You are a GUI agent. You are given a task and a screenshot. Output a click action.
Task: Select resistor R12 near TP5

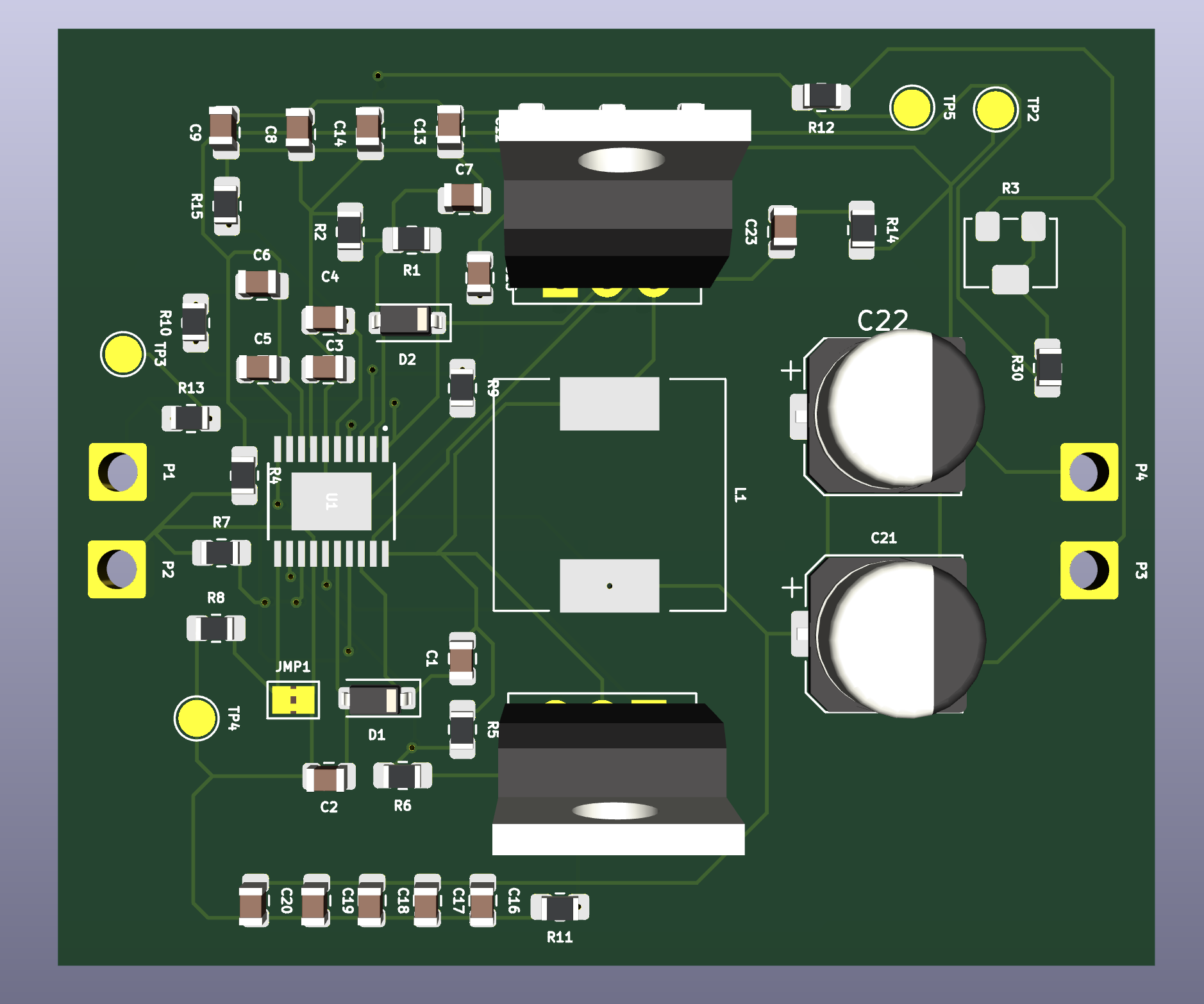pyautogui.click(x=821, y=97)
